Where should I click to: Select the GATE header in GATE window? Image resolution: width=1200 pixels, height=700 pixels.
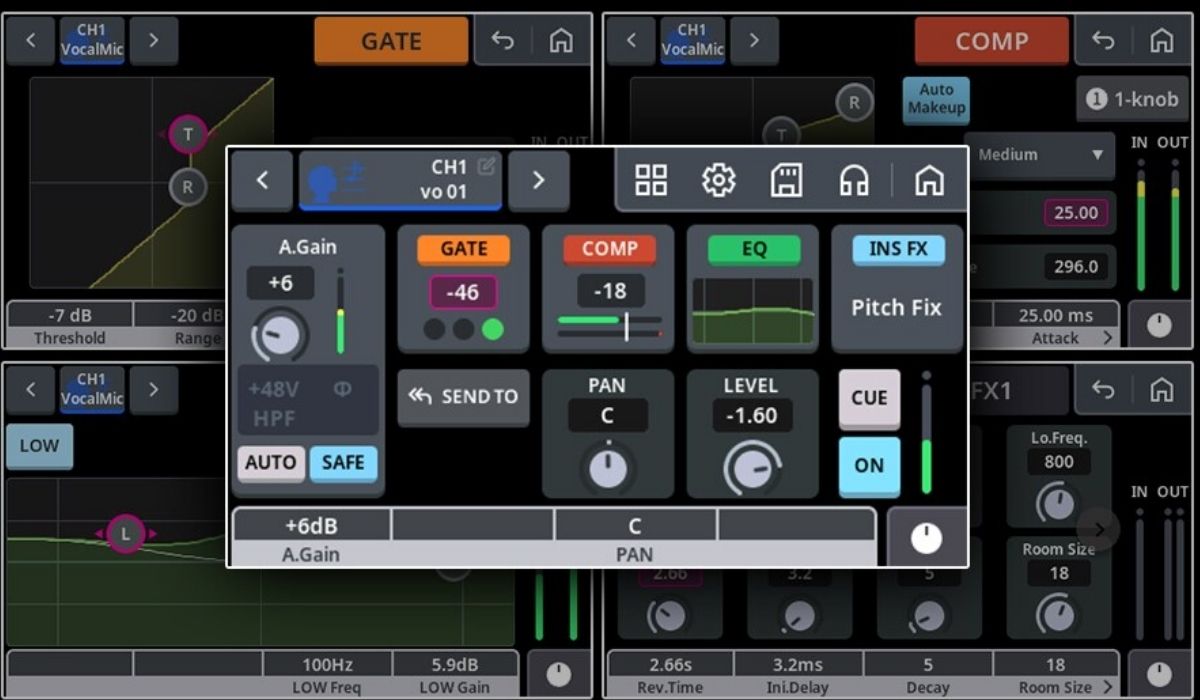pos(391,41)
